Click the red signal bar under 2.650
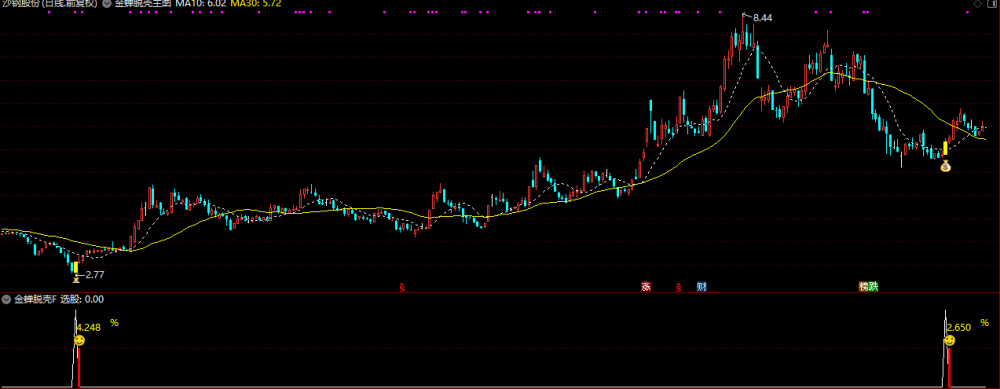The image size is (1000, 389). 949,367
